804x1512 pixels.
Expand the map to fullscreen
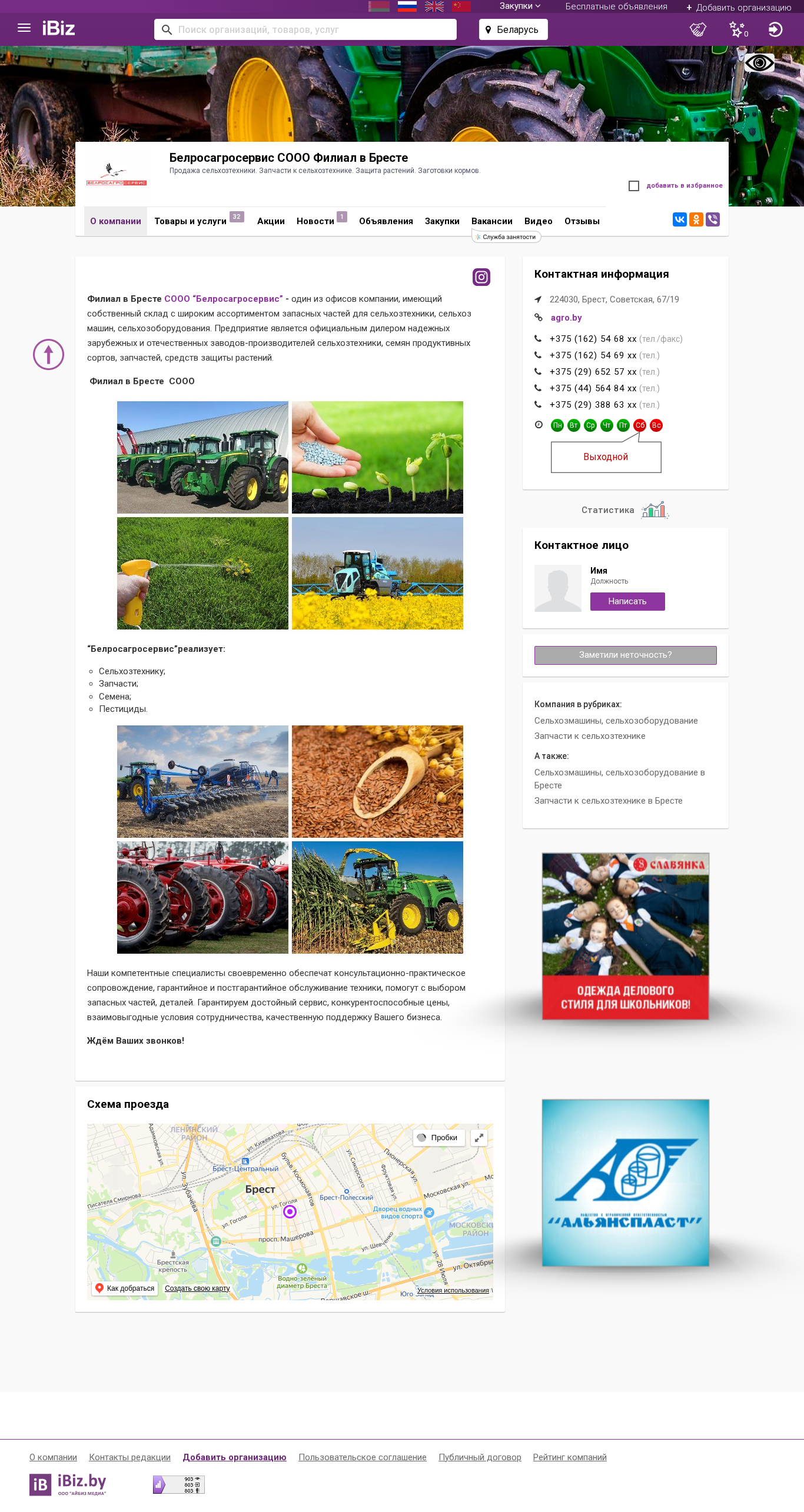tap(479, 1137)
